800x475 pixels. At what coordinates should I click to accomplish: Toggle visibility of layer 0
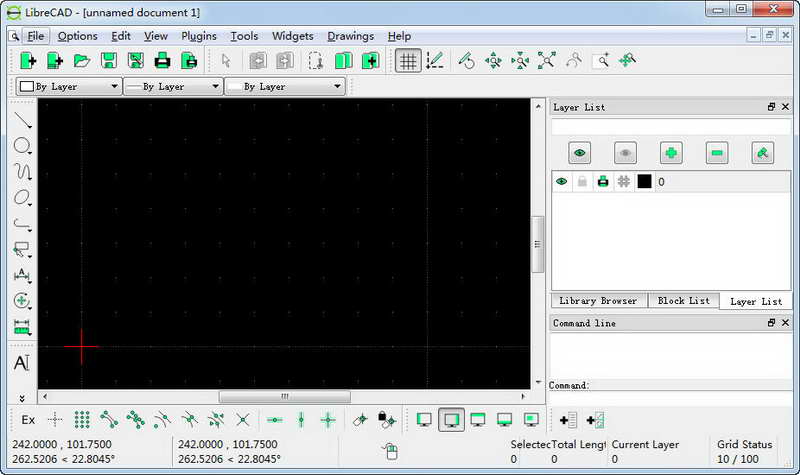(562, 182)
